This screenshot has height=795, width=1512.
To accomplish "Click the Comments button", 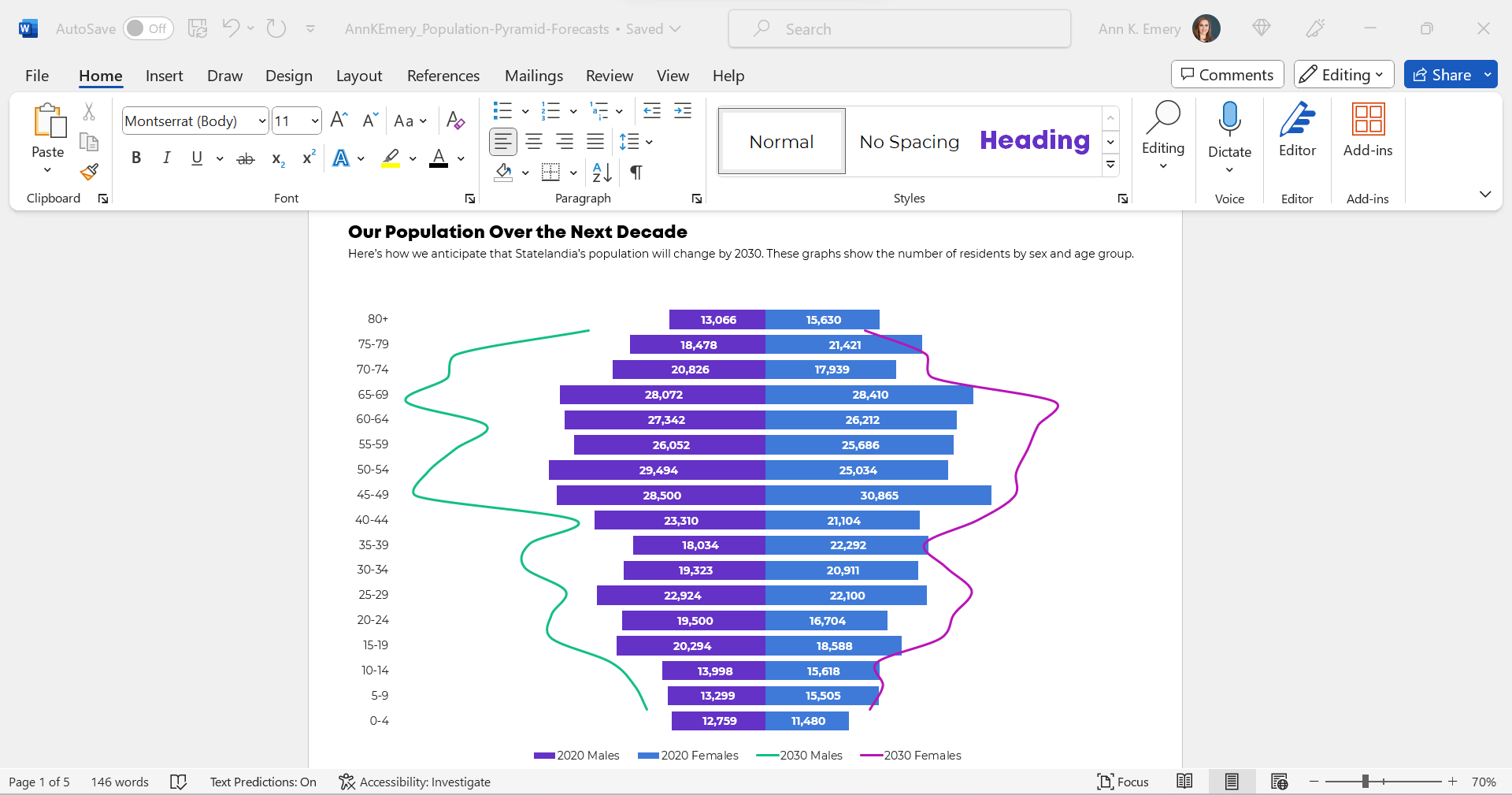I will click(1227, 74).
